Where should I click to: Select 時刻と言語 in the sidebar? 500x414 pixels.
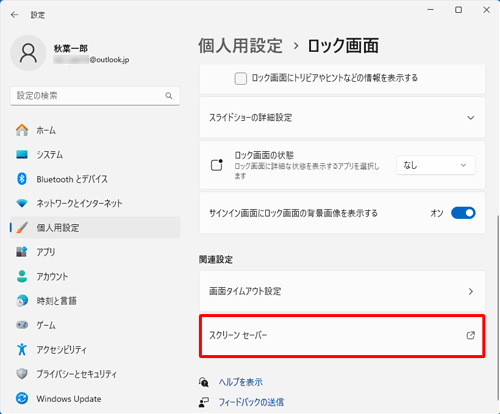click(x=95, y=301)
